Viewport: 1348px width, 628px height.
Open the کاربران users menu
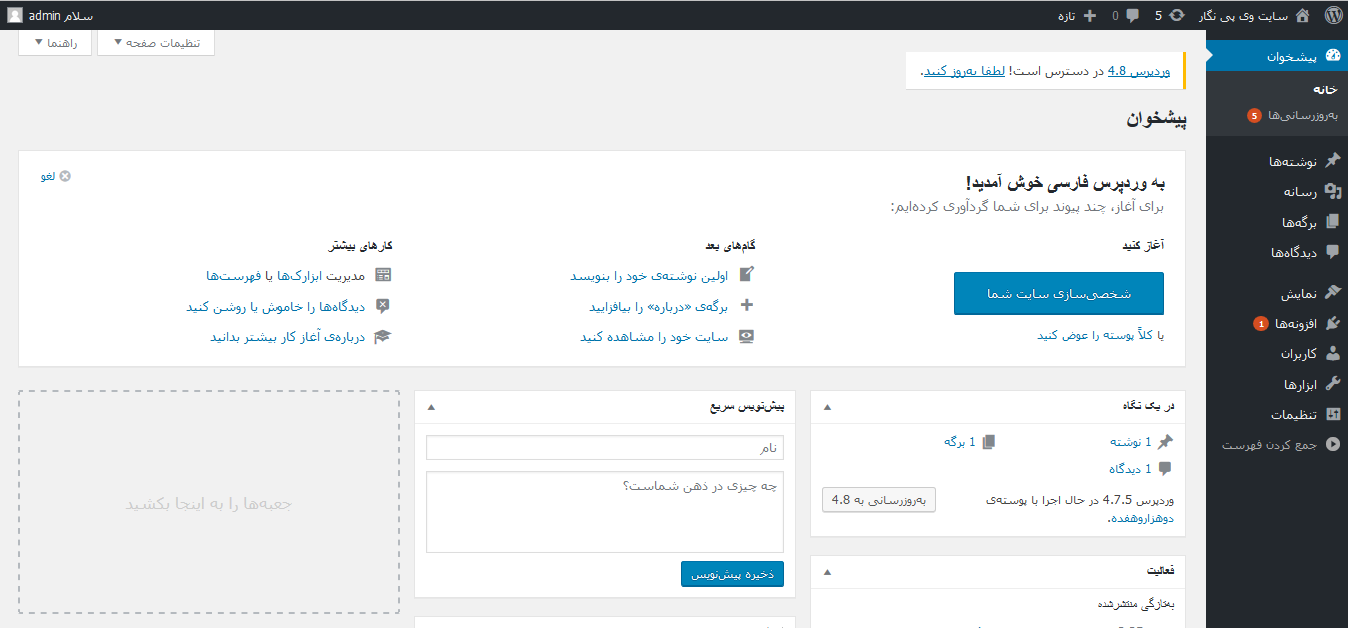pyautogui.click(x=1277, y=354)
